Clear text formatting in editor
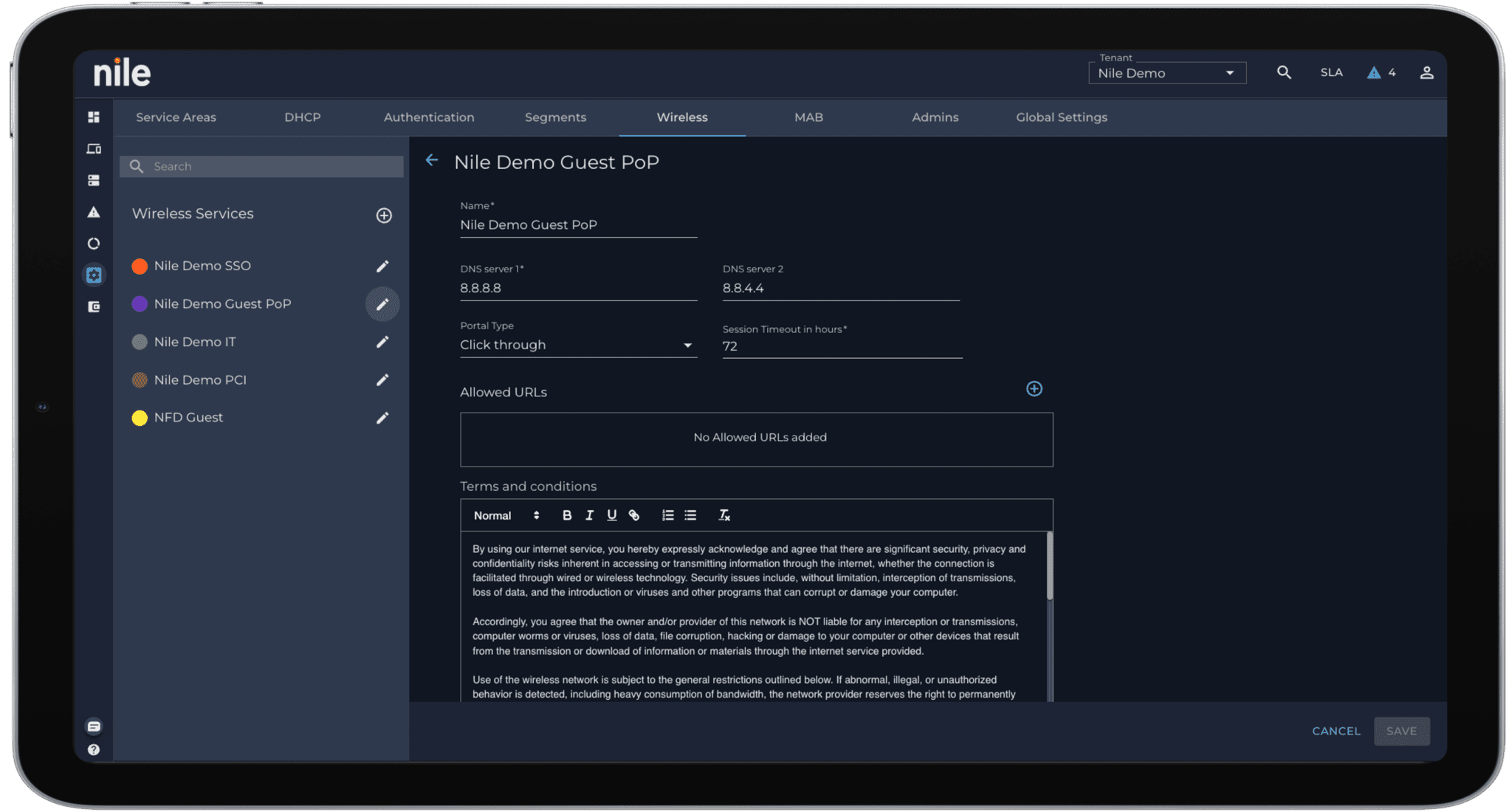Viewport: 1512px width, 812px height. (724, 515)
